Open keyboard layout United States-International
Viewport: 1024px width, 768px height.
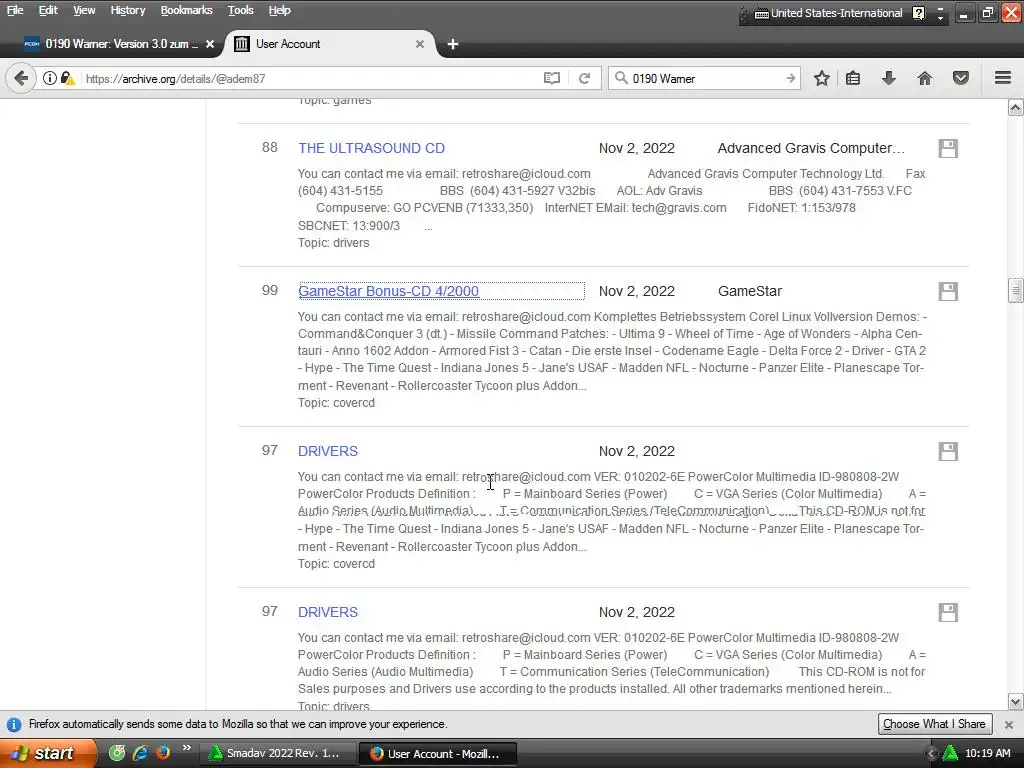pyautogui.click(x=829, y=13)
